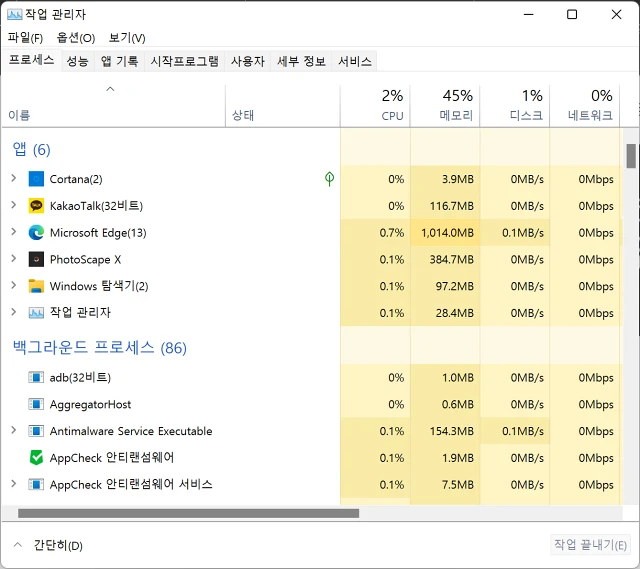Click the KakaoTalk yellow icon
Screen dimensions: 640x569
(36, 205)
